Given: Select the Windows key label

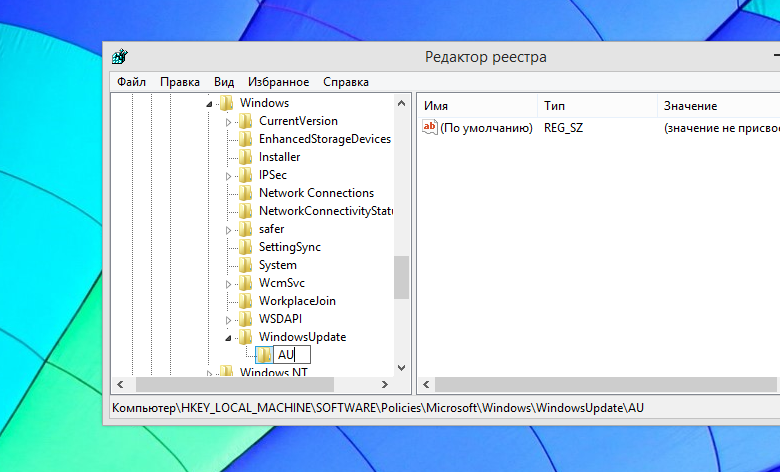Looking at the screenshot, I should click(264, 103).
